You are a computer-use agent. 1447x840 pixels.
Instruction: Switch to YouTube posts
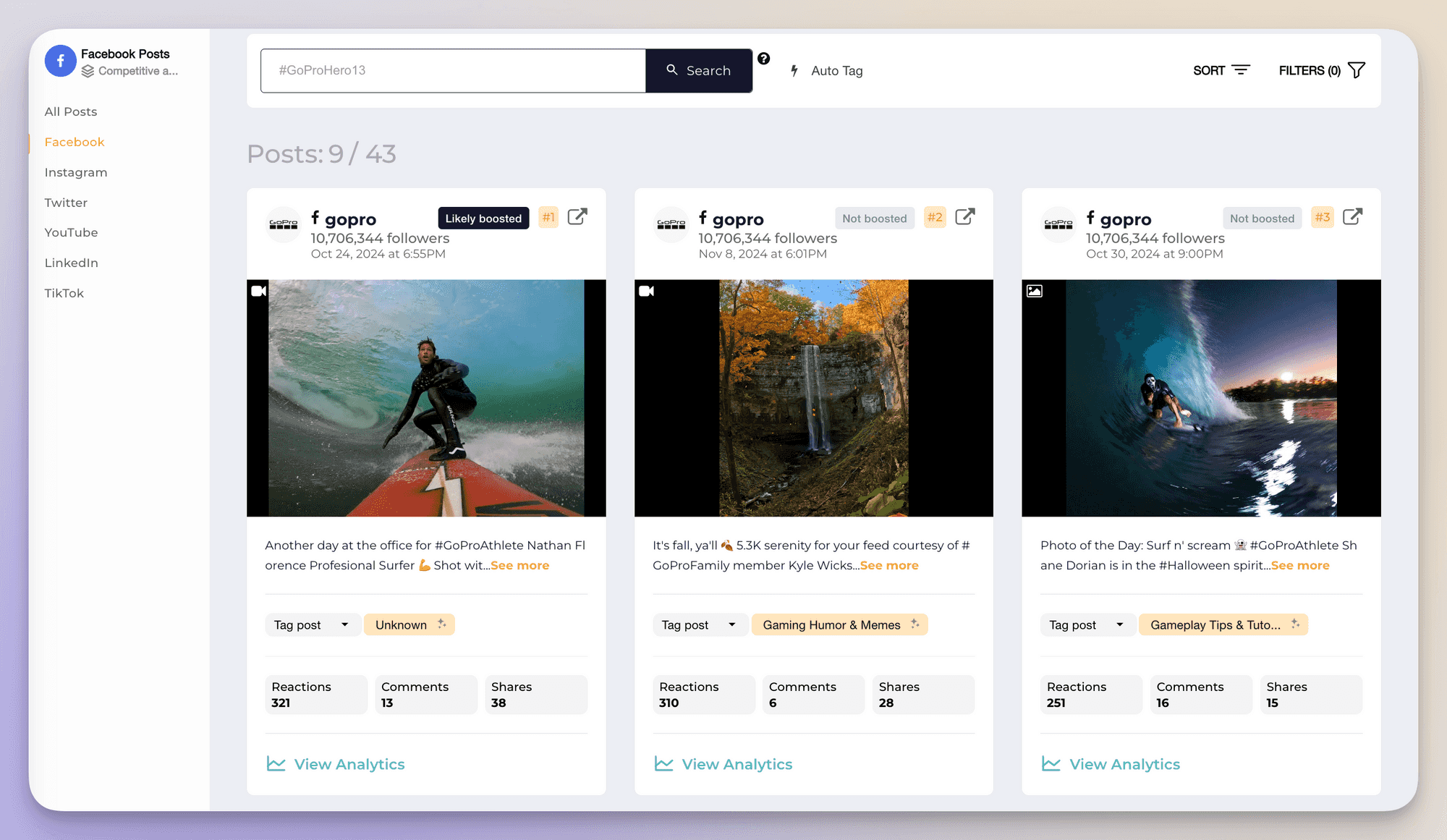coord(71,232)
